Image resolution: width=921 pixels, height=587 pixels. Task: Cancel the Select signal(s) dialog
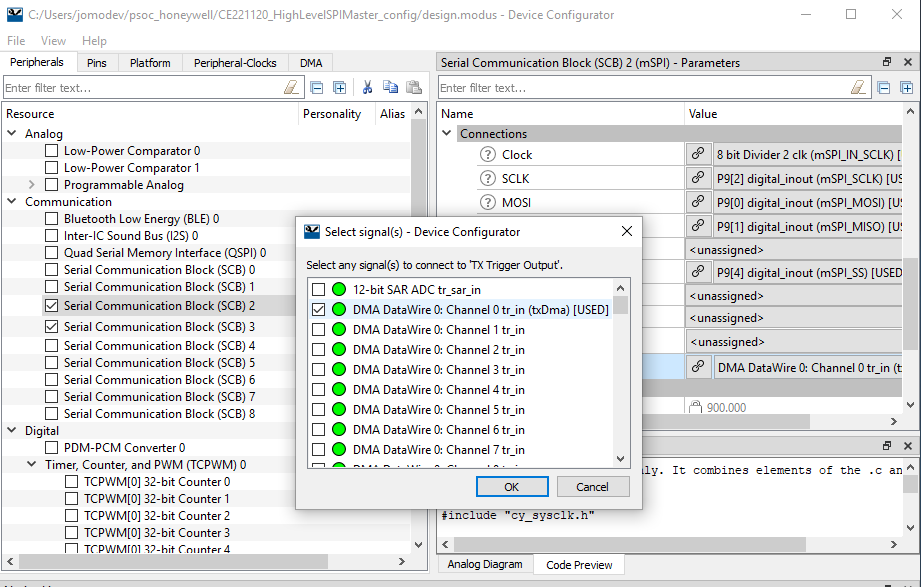(593, 487)
